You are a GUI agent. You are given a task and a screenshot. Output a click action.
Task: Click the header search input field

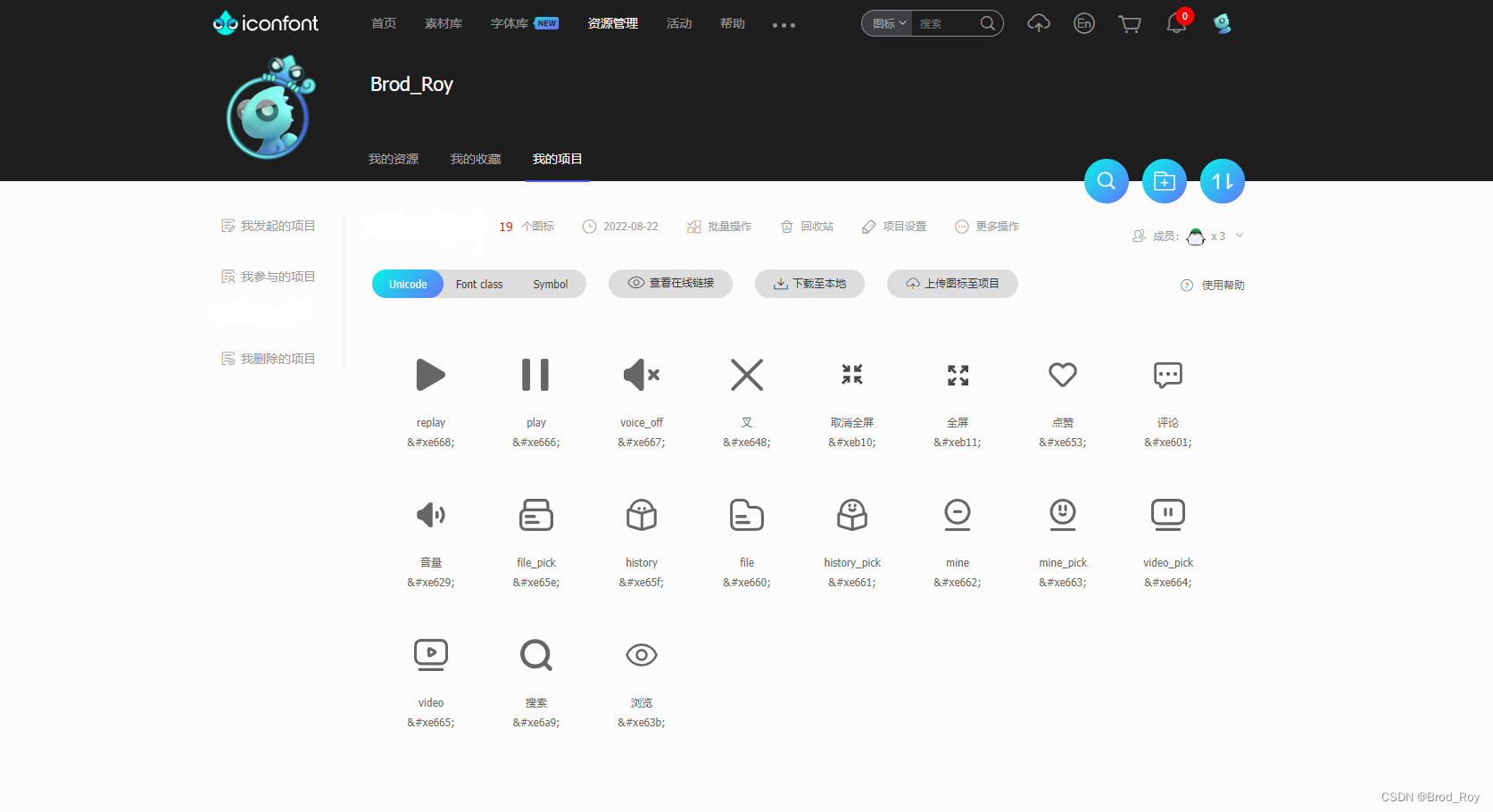click(x=946, y=23)
